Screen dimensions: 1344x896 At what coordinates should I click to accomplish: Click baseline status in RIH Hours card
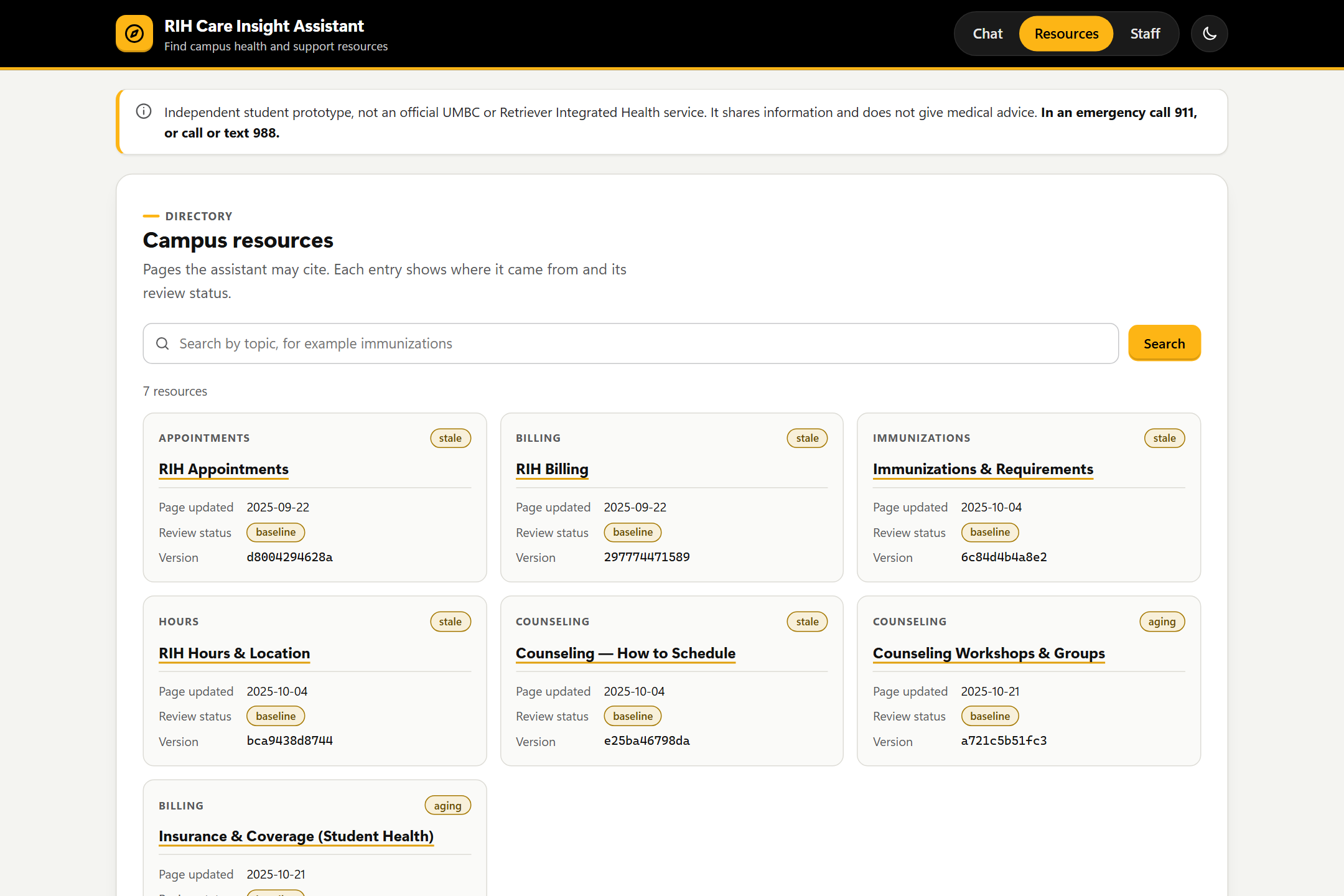click(x=276, y=716)
